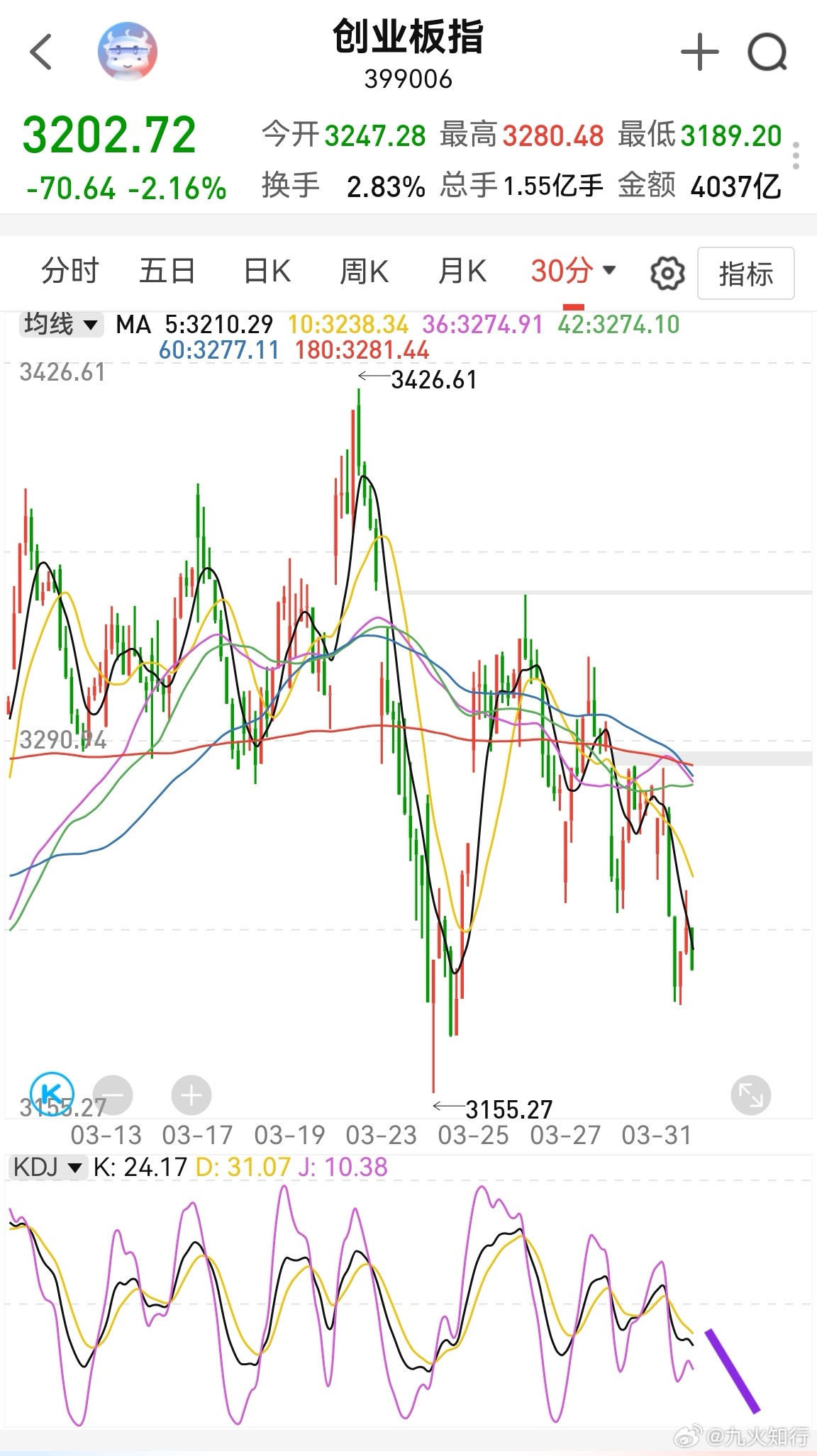Tap the 创业板指 title
The height and width of the screenshot is (1456, 817).
coord(408,37)
